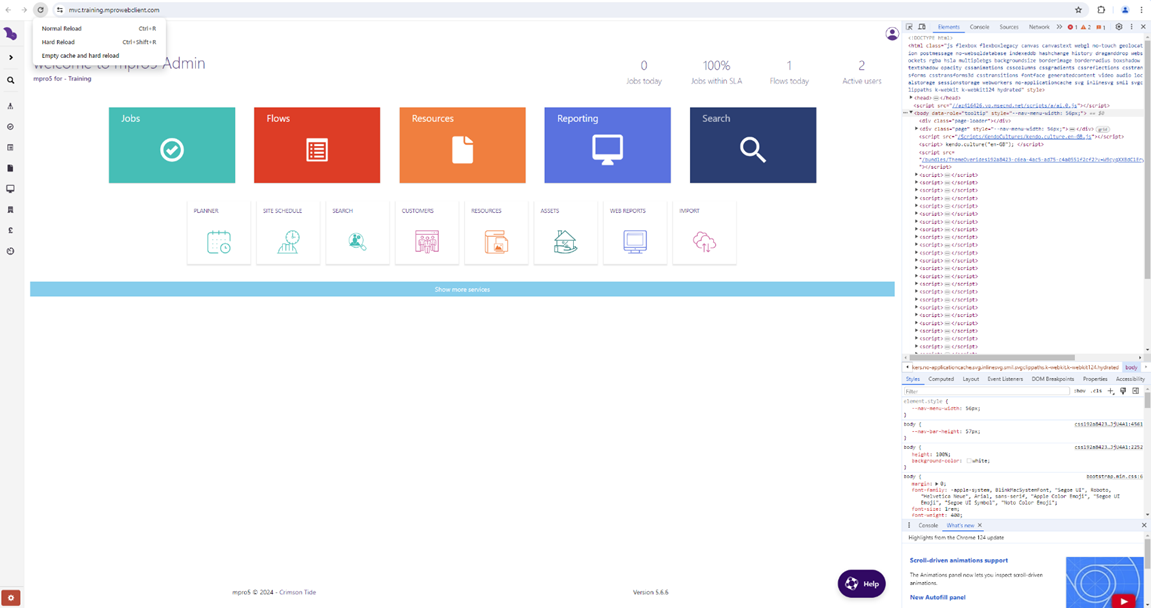1151x608 pixels.
Task: Activate the DevTools inspect element picker
Action: click(x=909, y=26)
